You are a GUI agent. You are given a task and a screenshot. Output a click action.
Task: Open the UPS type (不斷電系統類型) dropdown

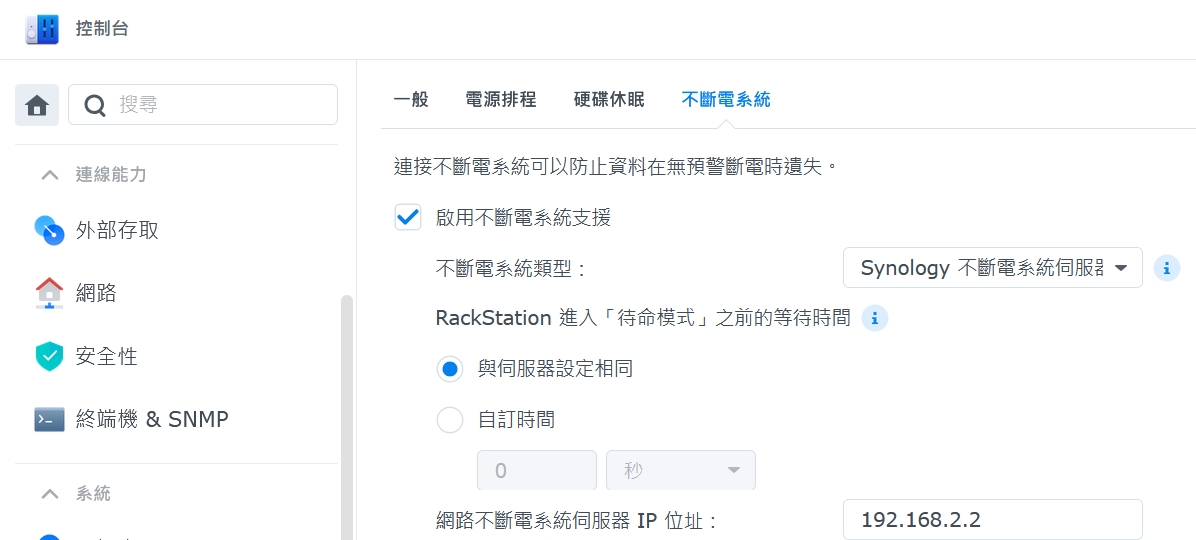point(992,268)
